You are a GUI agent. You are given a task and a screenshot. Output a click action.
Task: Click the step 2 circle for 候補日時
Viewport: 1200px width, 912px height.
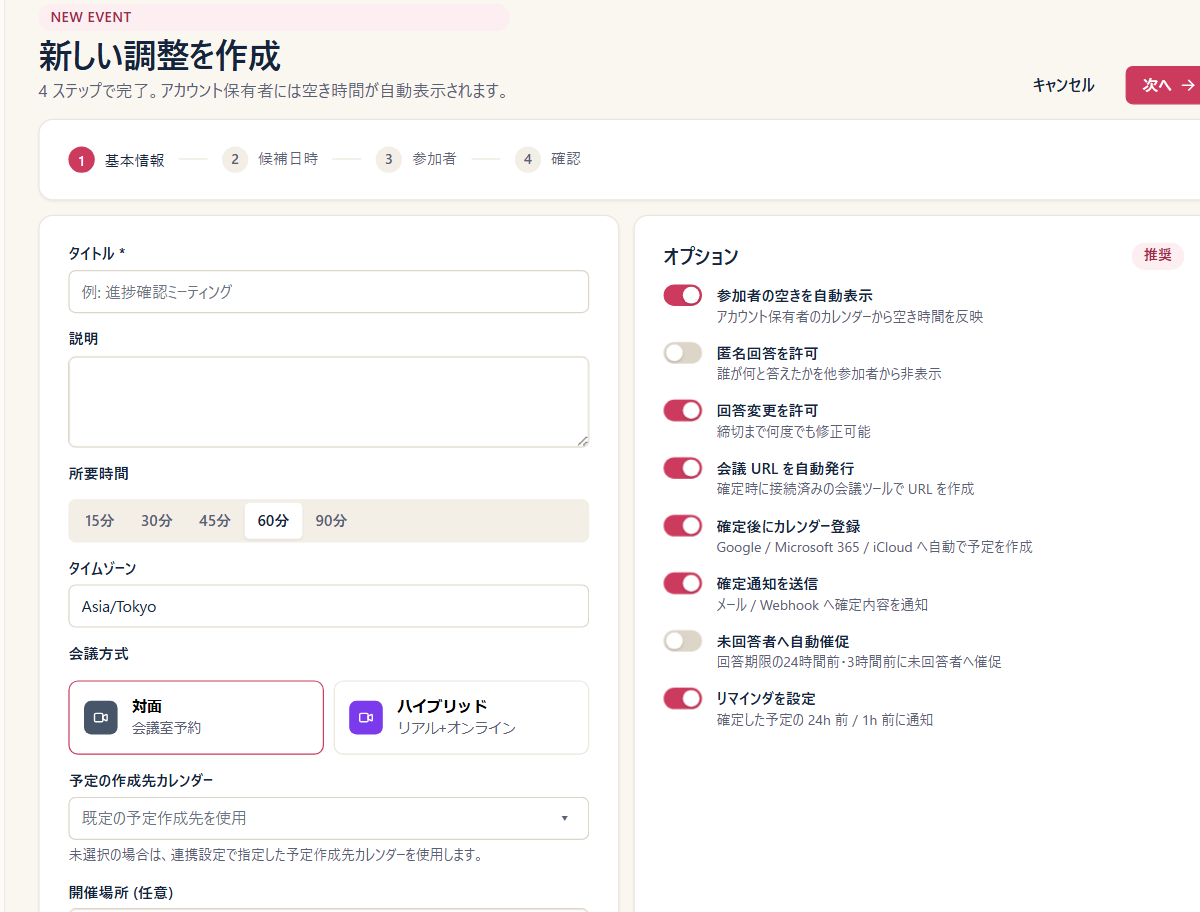235,159
